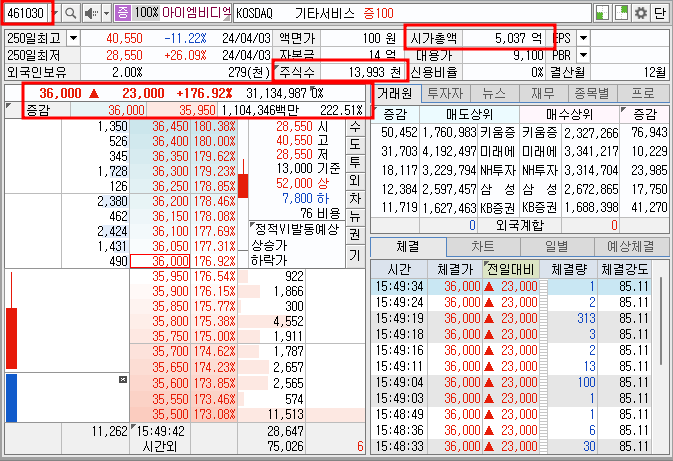Open the stock code 461030 history dropdown
The width and height of the screenshot is (673, 461).
point(55,13)
